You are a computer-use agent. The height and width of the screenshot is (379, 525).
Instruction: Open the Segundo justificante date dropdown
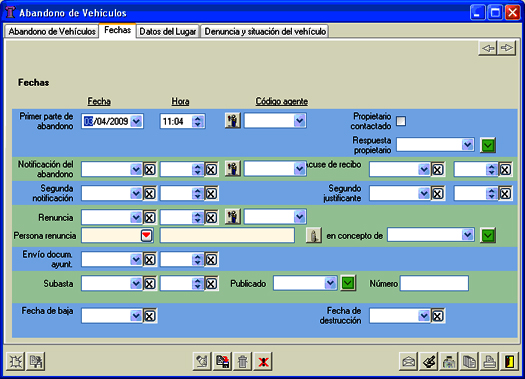424,194
